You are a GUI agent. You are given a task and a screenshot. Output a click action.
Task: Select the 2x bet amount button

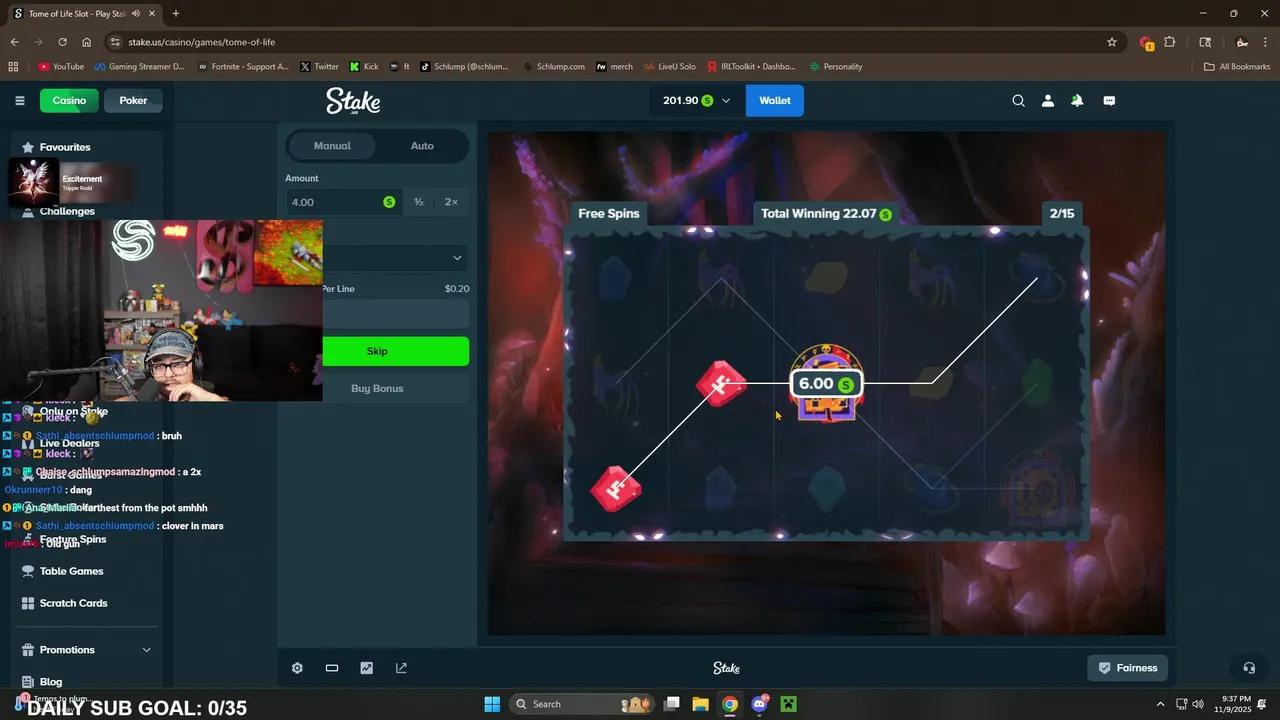coord(451,201)
